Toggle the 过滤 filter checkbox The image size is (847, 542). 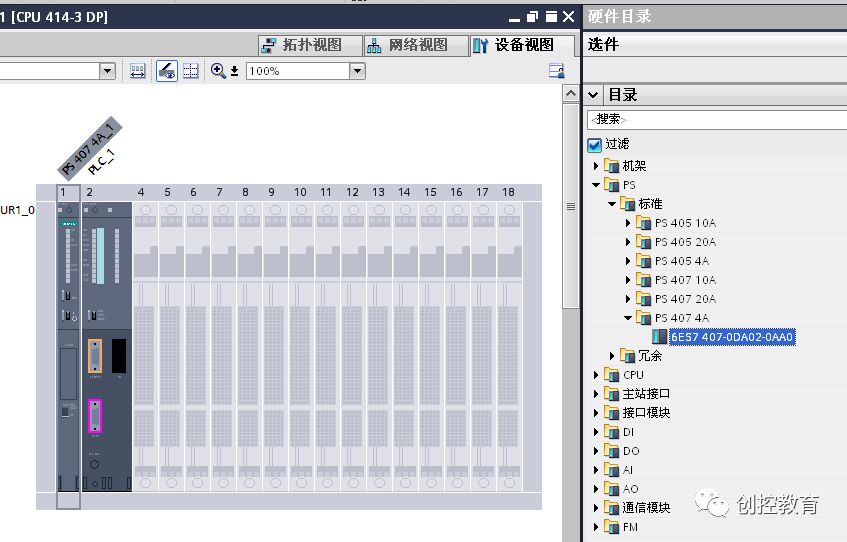[594, 144]
